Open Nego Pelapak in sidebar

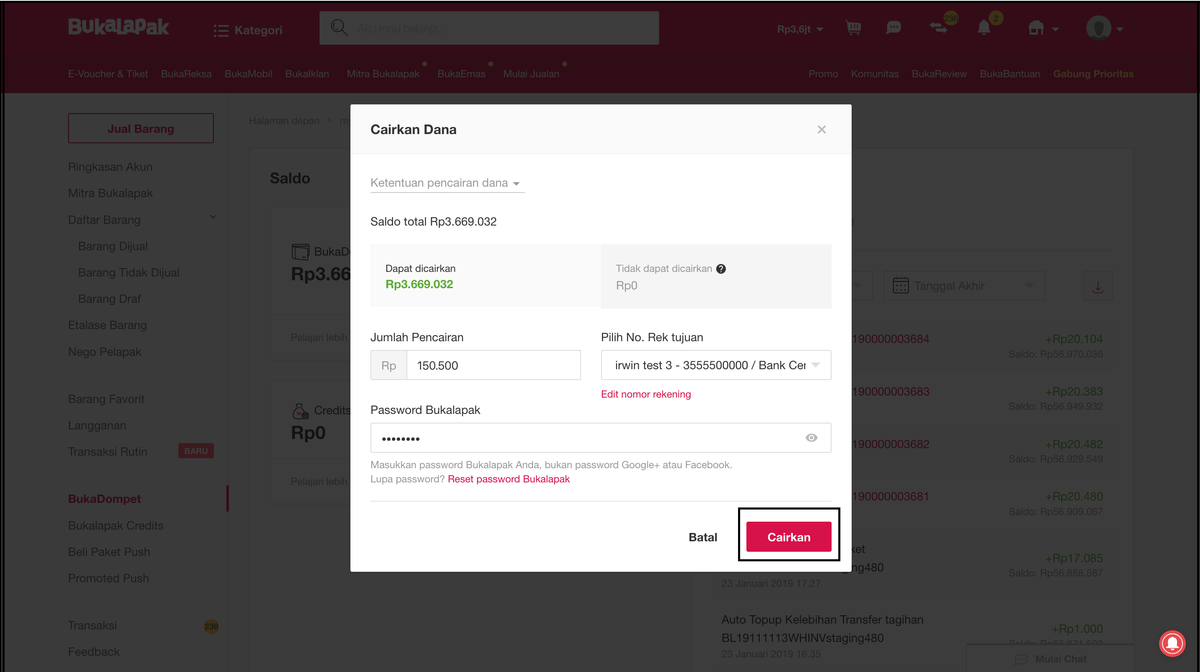pyautogui.click(x=105, y=352)
